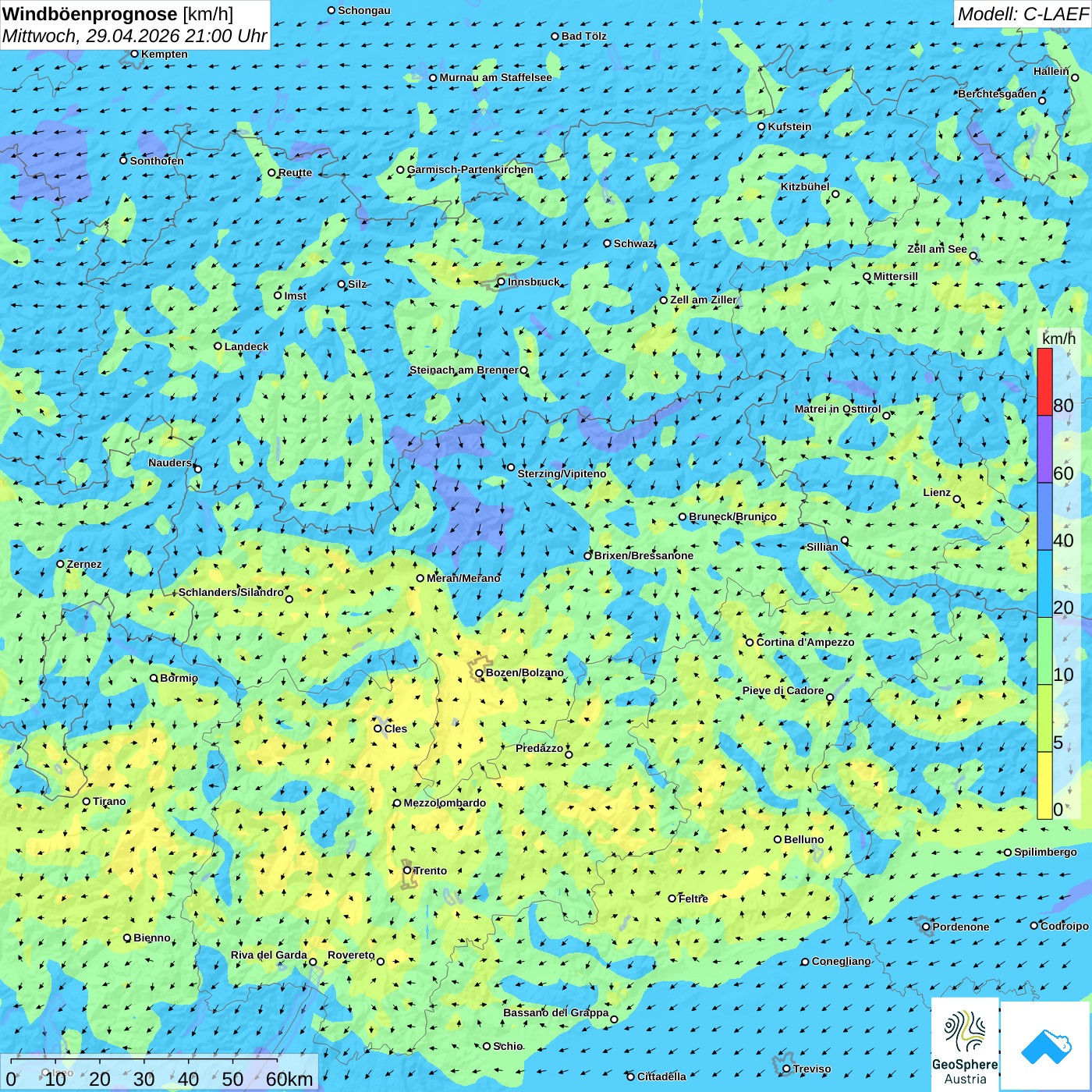Select the Brixen/Bressanone label
Viewport: 1092px width, 1092px height.
[x=643, y=555]
